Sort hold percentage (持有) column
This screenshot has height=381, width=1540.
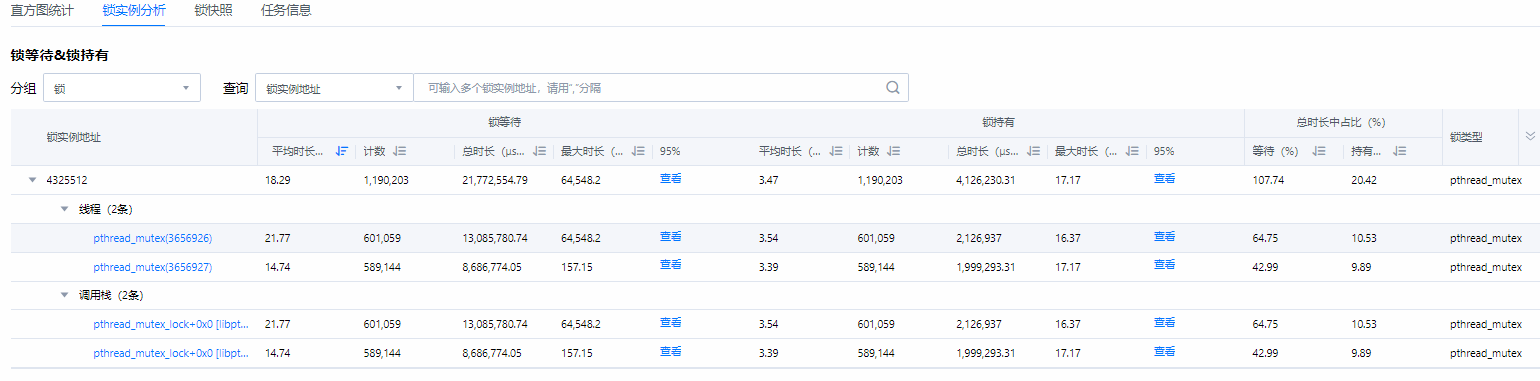(x=1400, y=151)
